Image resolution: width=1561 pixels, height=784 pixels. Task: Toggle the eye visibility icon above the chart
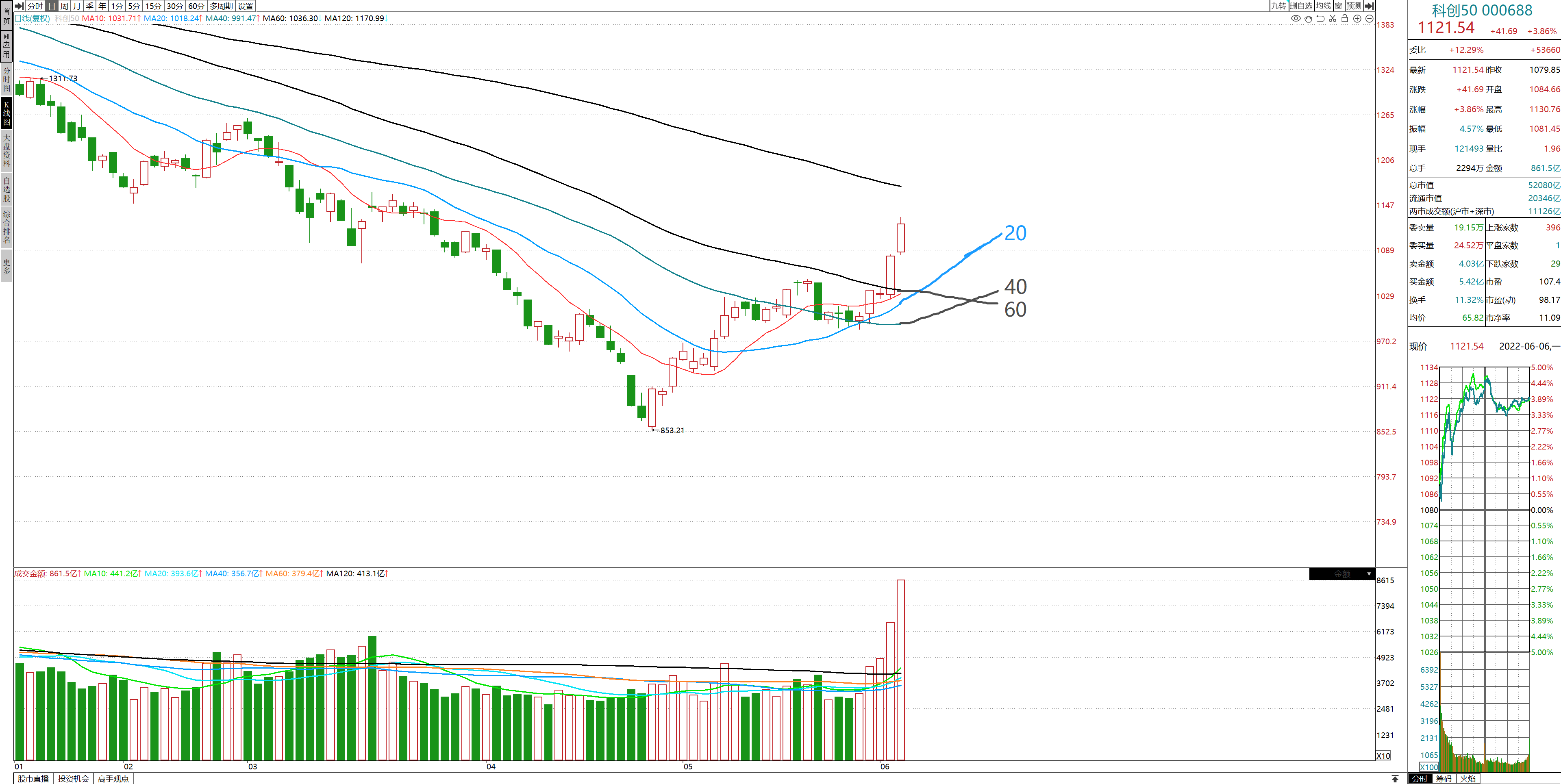pos(1296,19)
